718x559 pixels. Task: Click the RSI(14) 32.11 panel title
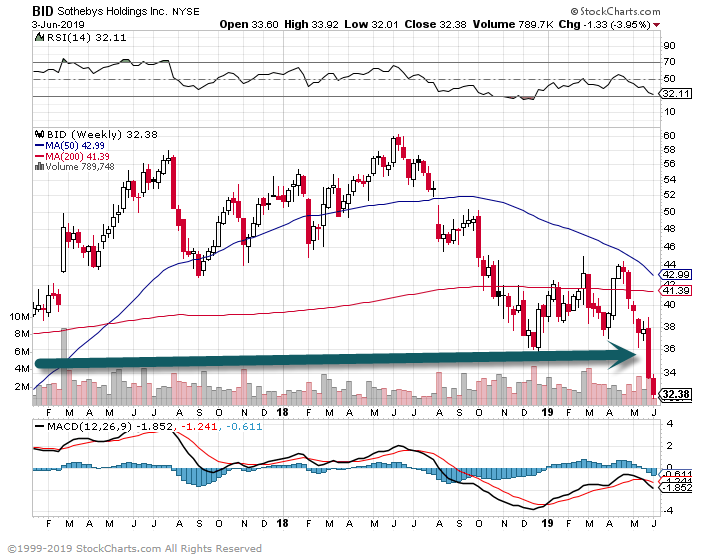click(87, 38)
